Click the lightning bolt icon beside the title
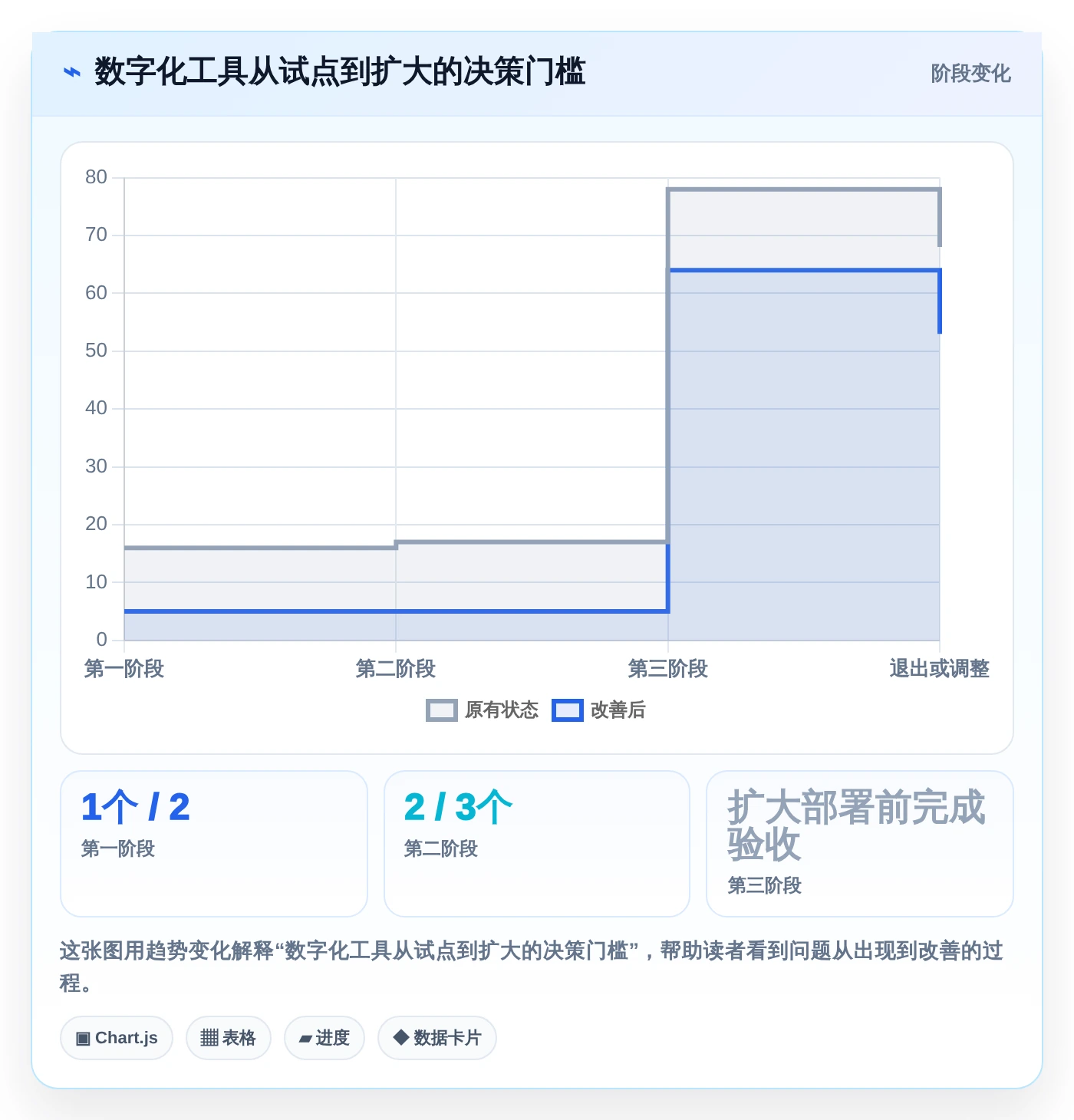The image size is (1074, 1120). point(71,73)
